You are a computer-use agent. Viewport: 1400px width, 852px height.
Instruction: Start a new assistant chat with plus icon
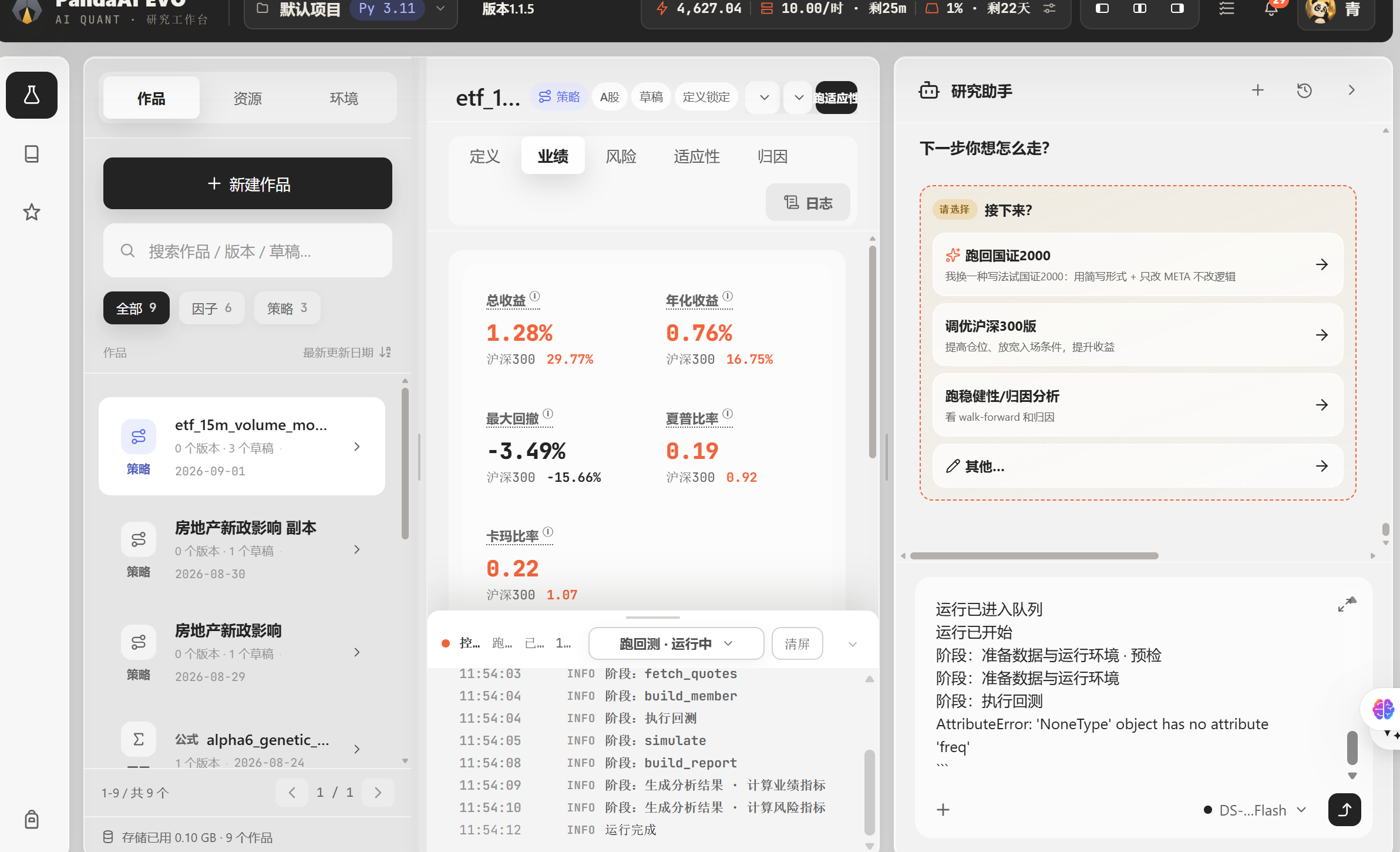tap(1258, 90)
